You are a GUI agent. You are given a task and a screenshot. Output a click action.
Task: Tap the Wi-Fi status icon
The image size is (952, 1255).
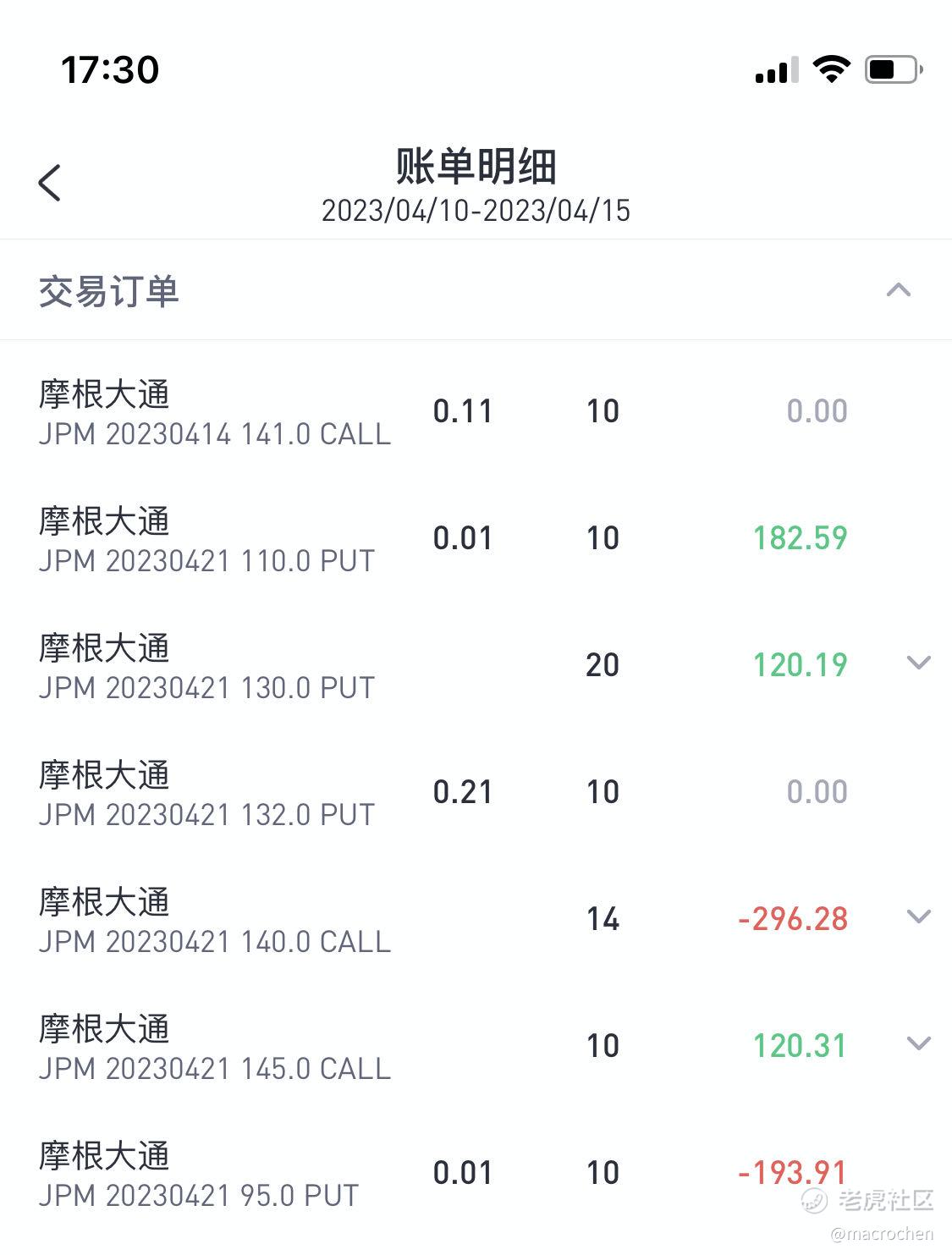click(831, 69)
